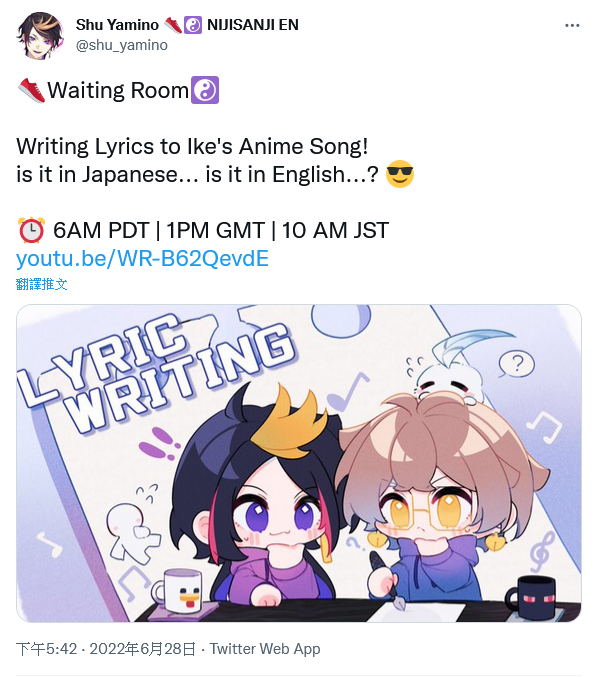Click the chicken mug in the artwork
598x677 pixels.
tap(180, 591)
